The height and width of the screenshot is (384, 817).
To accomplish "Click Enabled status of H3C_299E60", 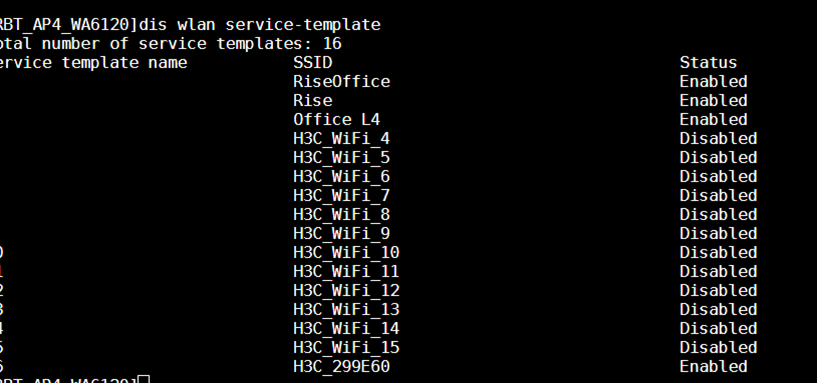I will 713,366.
